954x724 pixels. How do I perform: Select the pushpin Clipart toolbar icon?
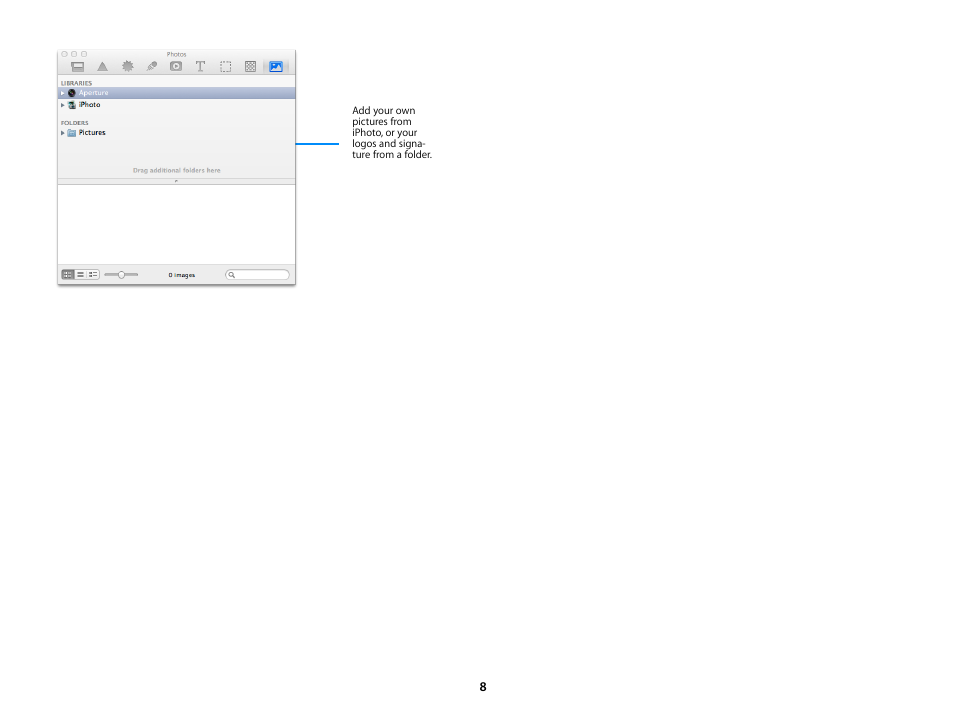tap(151, 66)
